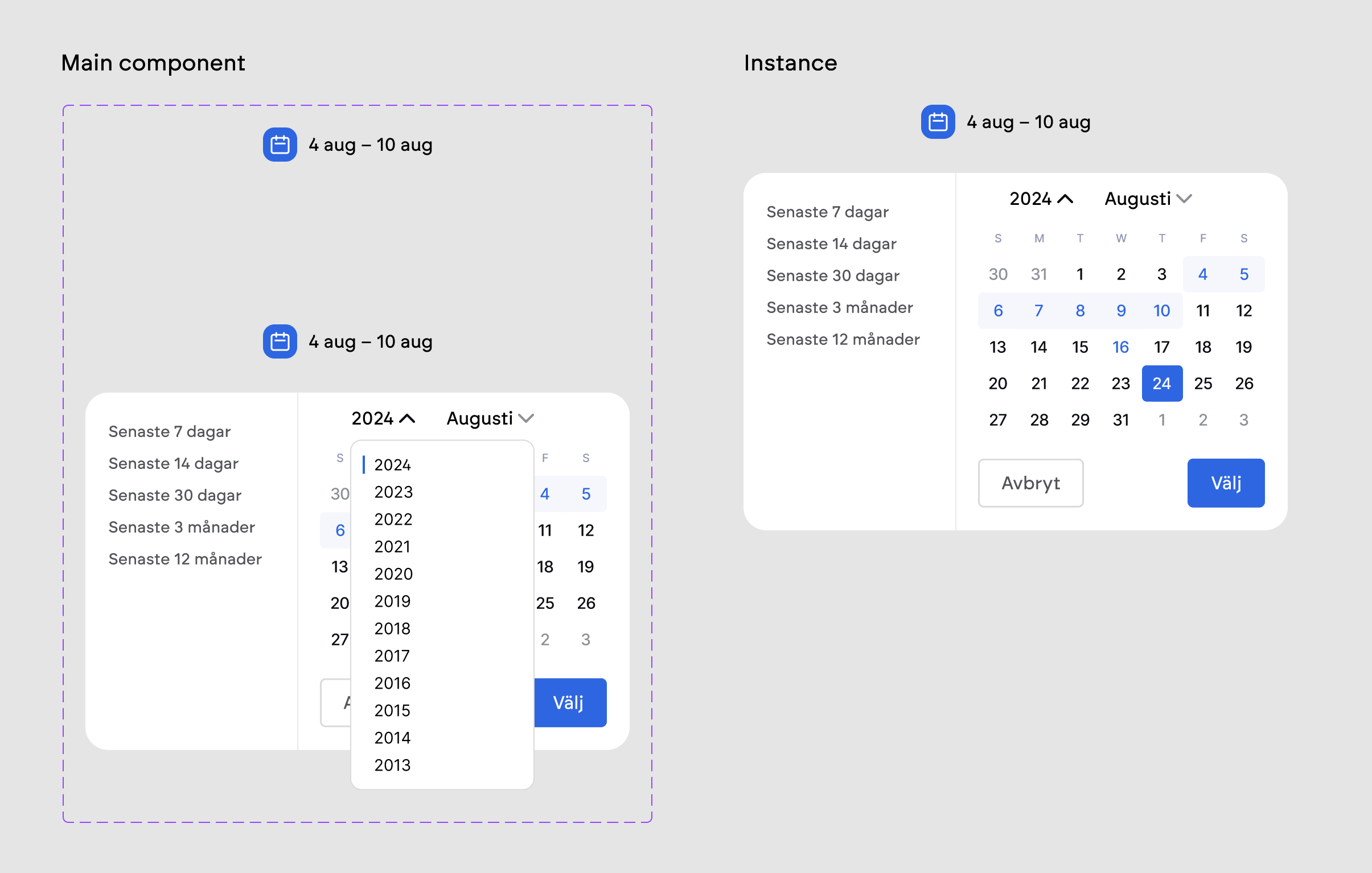Screen dimensions: 1372x873
Task: Click the top calendar icon in Main component
Action: (x=280, y=145)
